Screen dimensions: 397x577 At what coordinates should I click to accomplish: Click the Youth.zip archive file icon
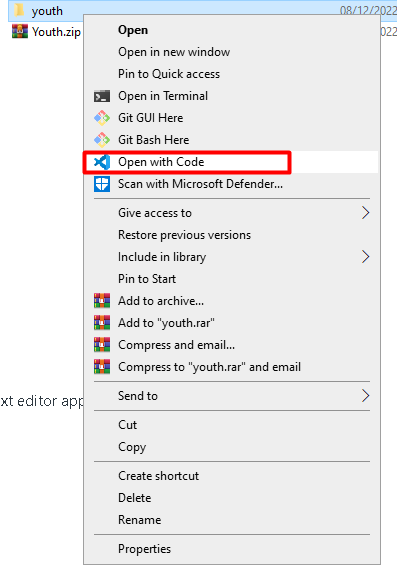click(x=20, y=32)
